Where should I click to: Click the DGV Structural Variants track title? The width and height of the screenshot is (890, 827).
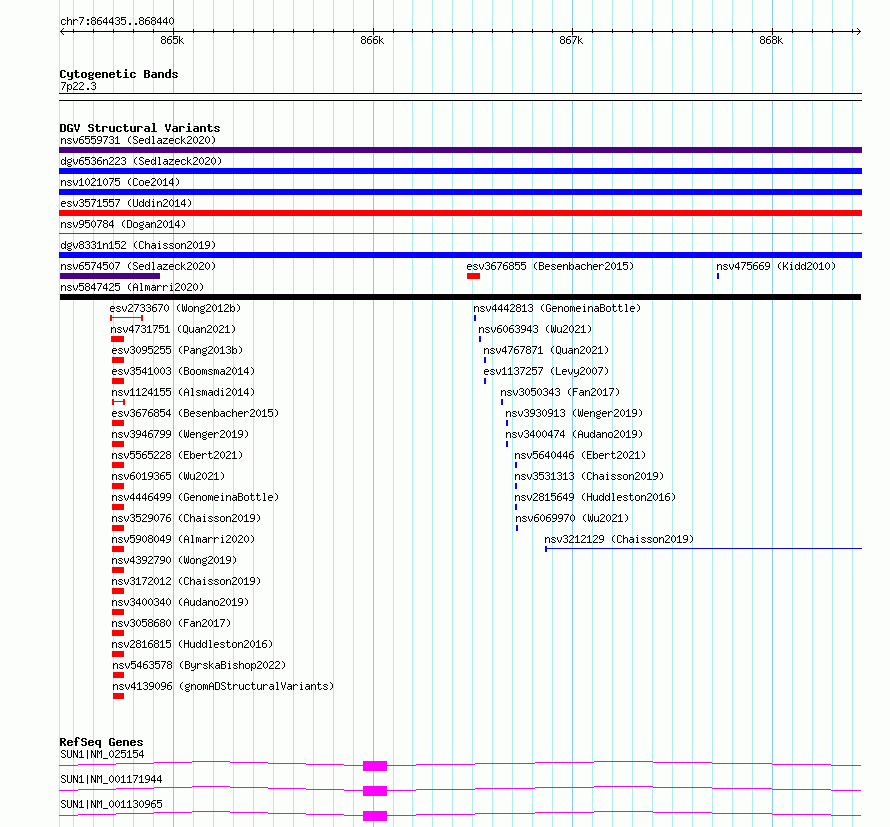[x=140, y=128]
